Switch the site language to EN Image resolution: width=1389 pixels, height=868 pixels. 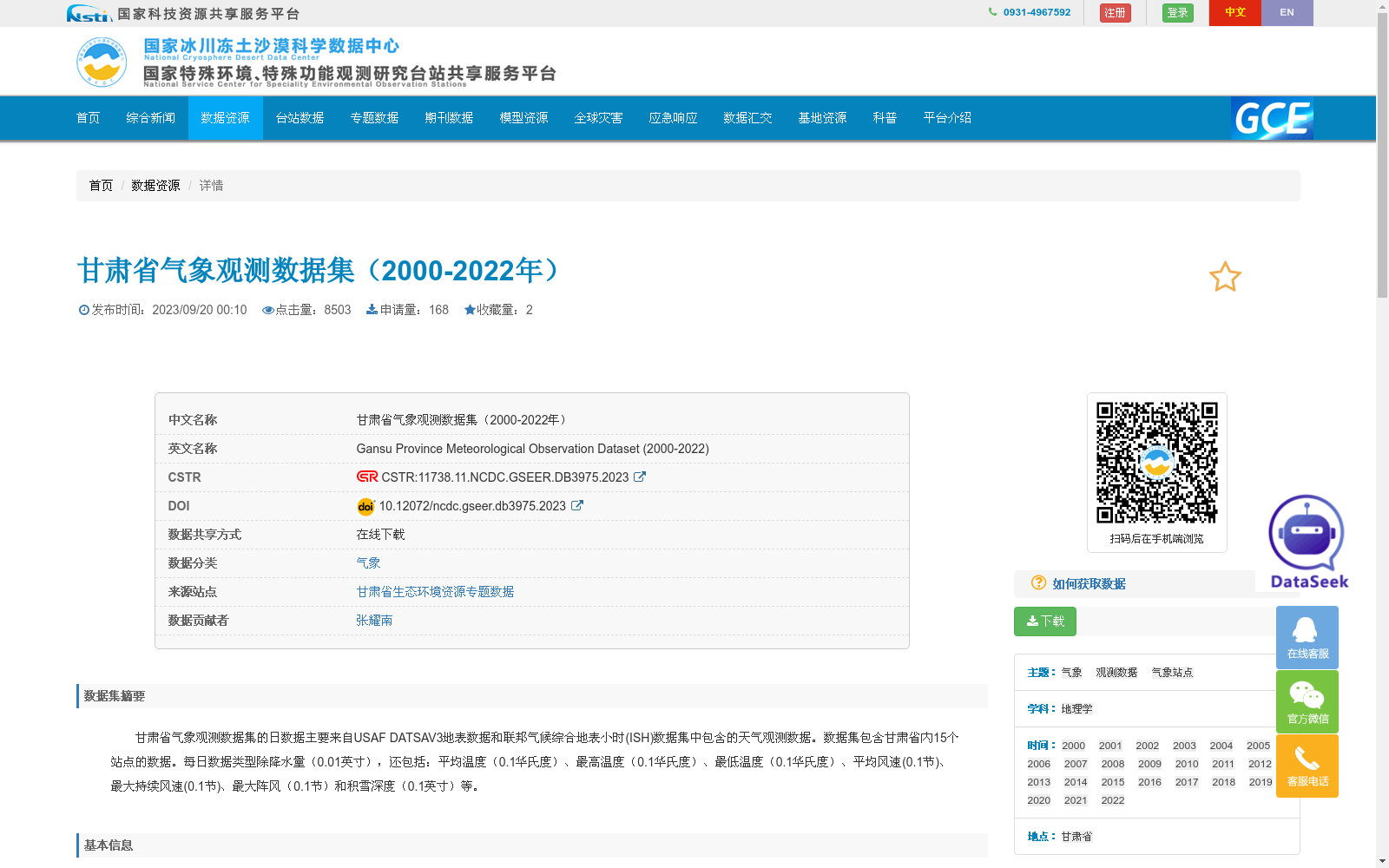pos(1287,12)
